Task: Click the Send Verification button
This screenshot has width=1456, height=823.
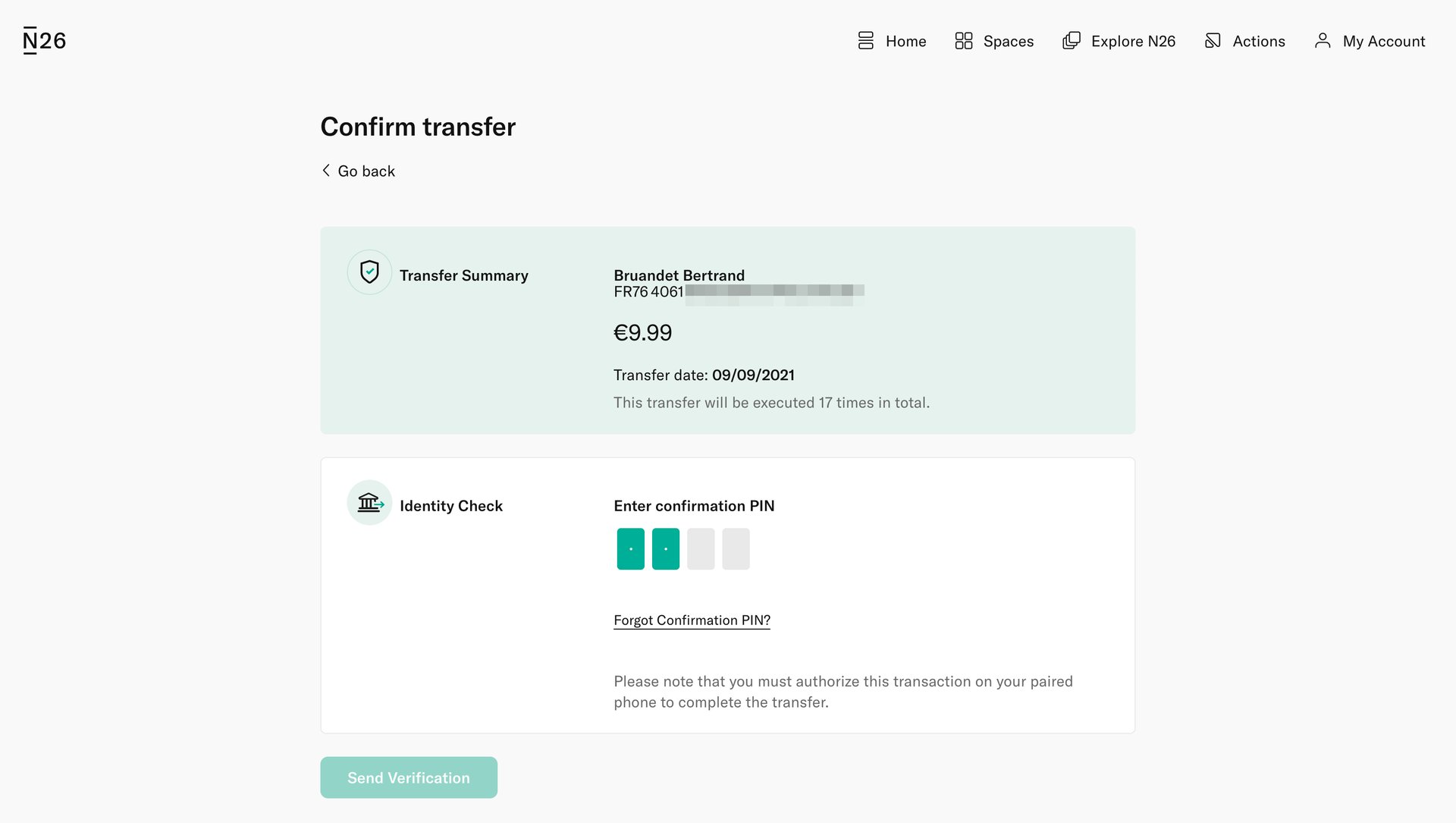Action: pyautogui.click(x=408, y=777)
